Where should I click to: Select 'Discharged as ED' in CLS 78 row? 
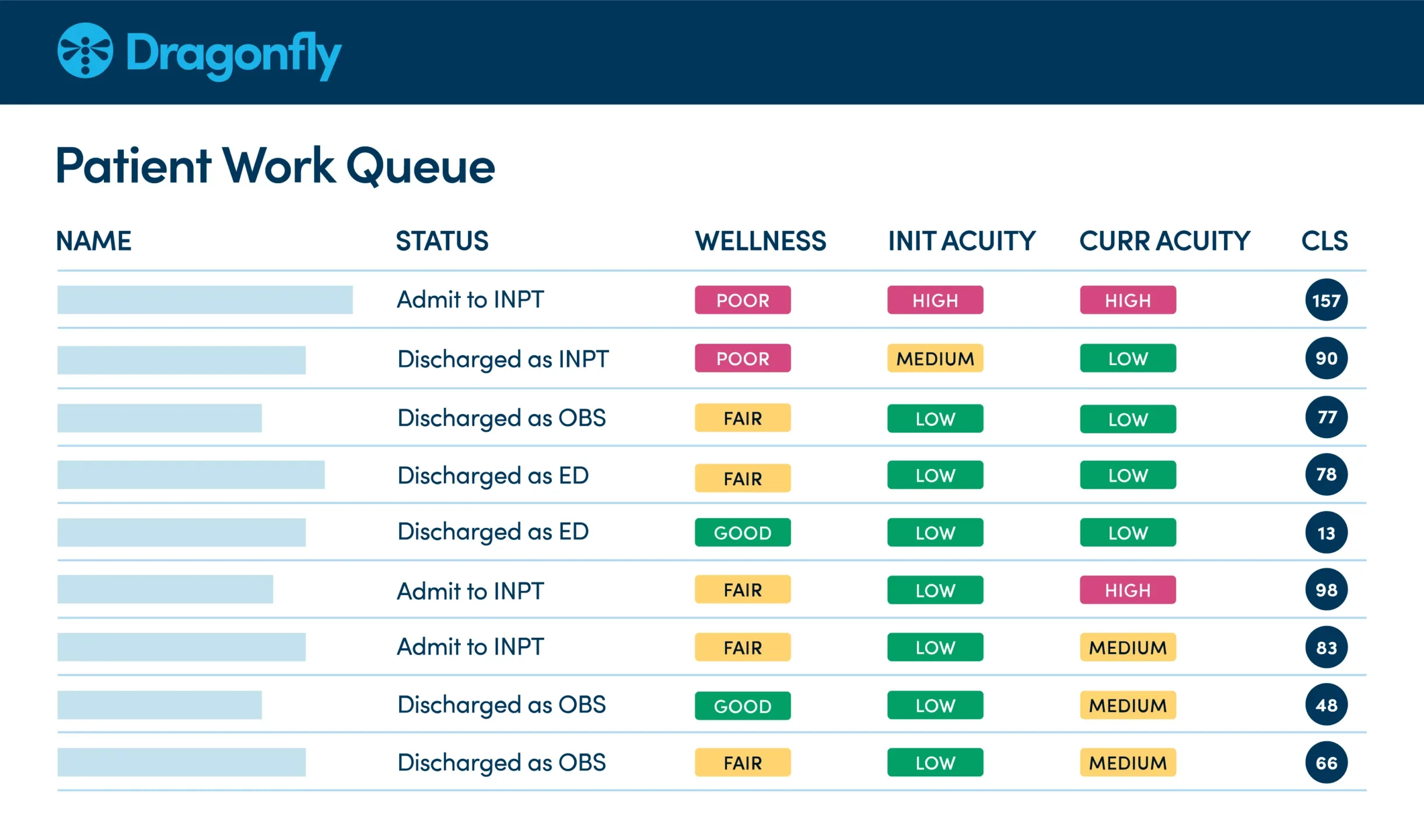pos(493,476)
